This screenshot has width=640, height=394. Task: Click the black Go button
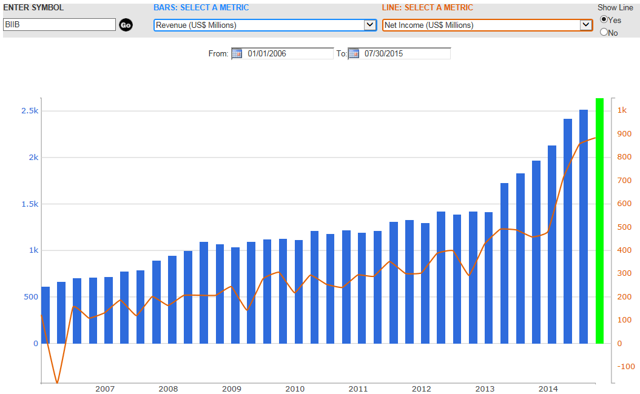[126, 25]
